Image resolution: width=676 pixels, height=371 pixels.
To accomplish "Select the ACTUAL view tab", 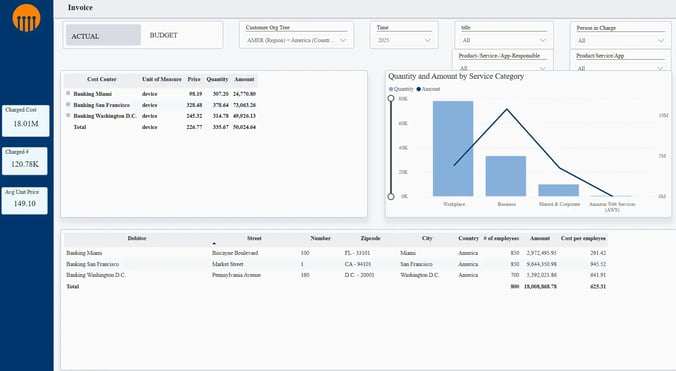I will click(x=103, y=35).
